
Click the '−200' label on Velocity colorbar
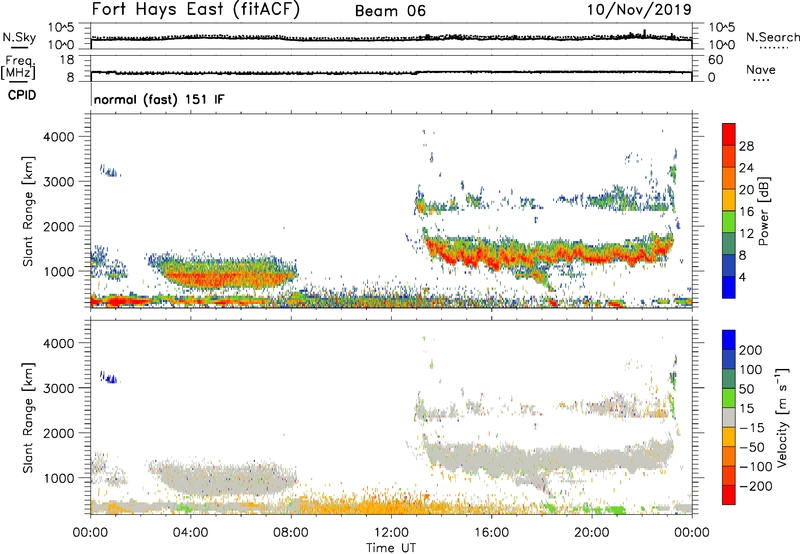(x=755, y=486)
